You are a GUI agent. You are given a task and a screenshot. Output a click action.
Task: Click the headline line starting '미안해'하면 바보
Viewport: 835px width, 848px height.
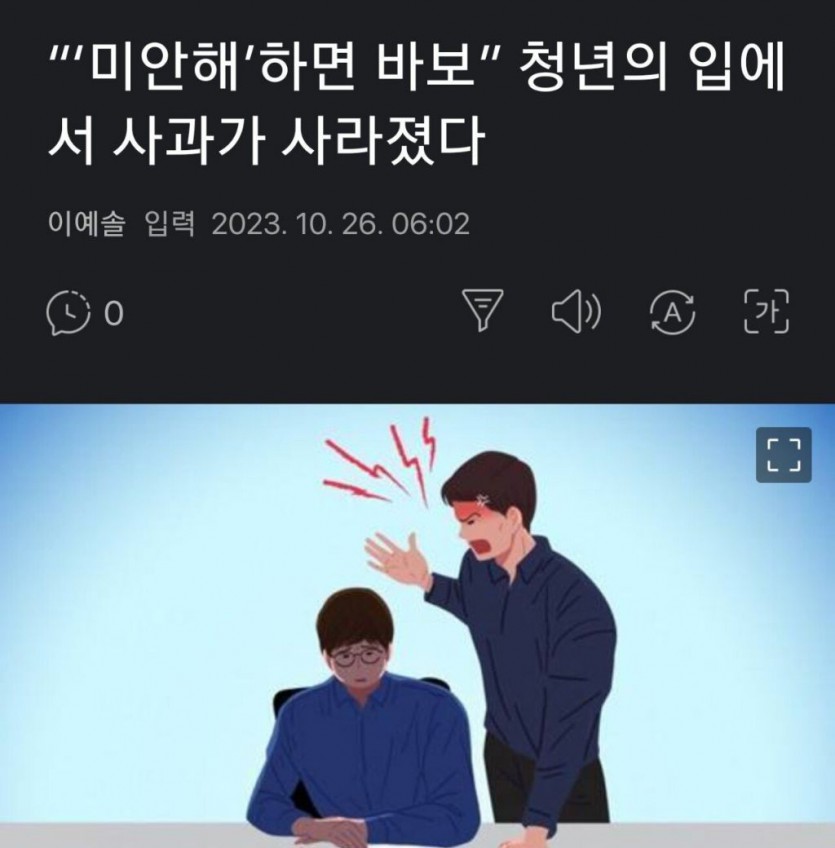tap(416, 70)
